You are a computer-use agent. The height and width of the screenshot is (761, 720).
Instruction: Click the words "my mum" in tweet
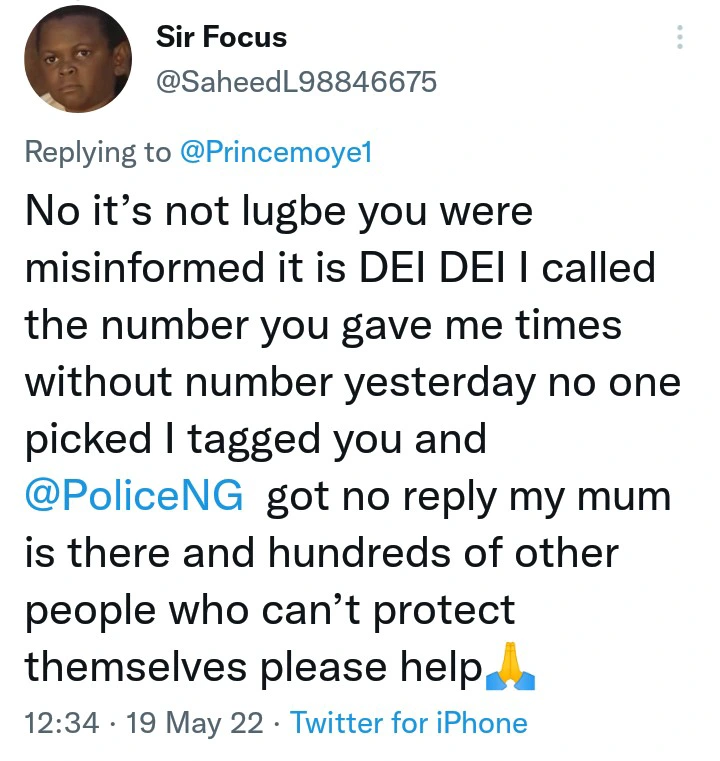point(604,497)
